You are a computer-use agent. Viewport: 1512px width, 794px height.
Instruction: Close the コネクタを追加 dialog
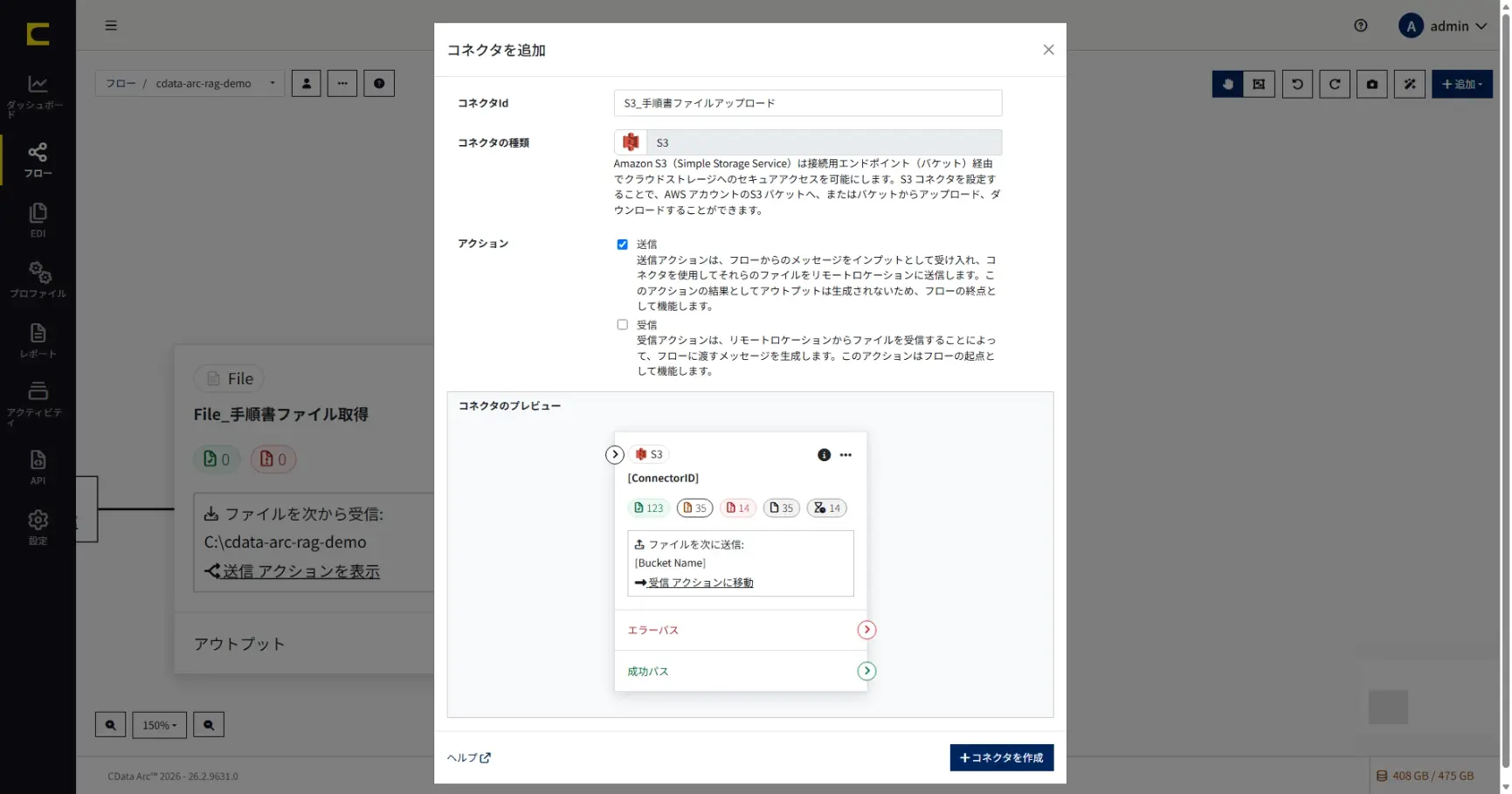click(x=1048, y=50)
